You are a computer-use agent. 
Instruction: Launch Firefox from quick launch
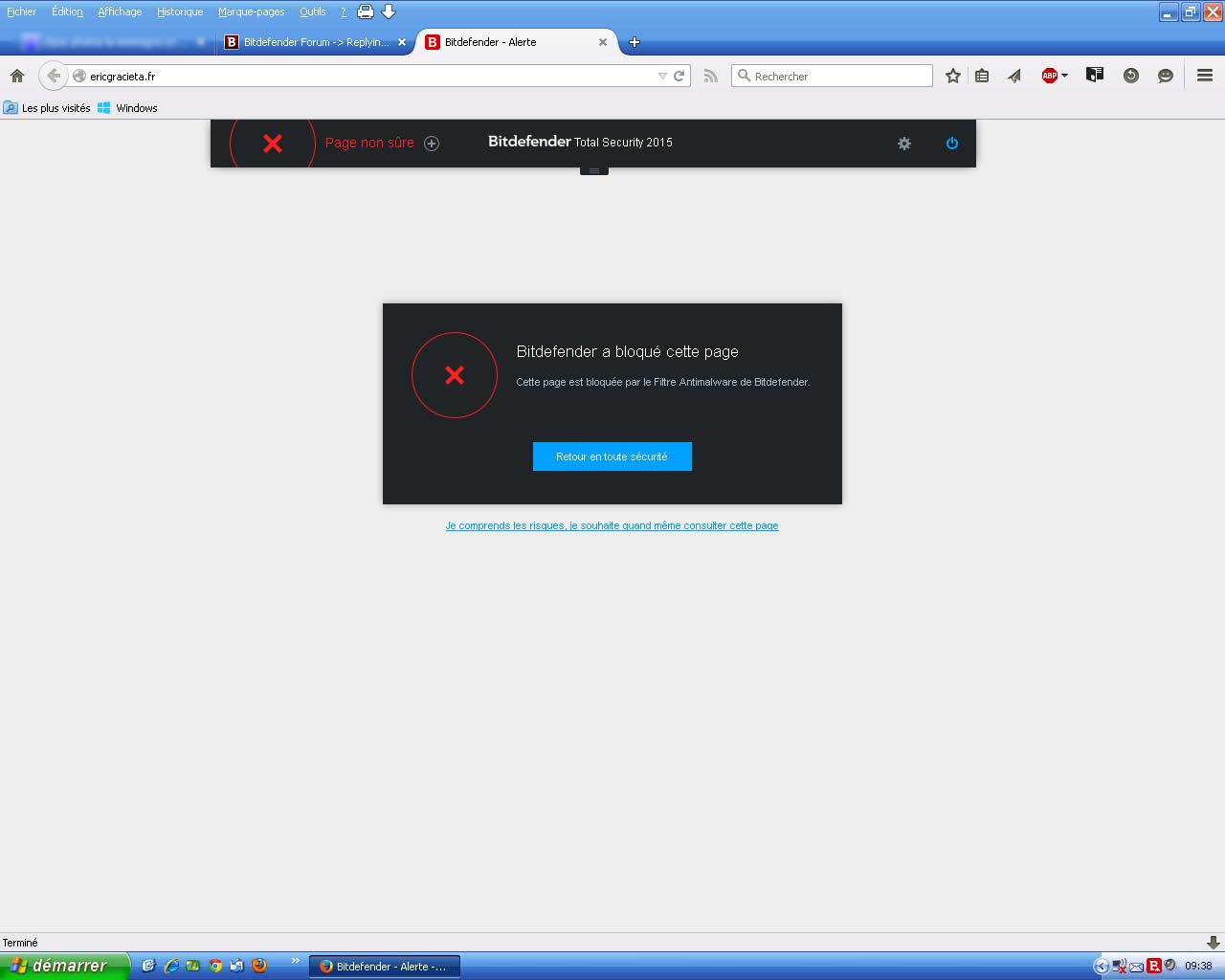click(x=259, y=966)
